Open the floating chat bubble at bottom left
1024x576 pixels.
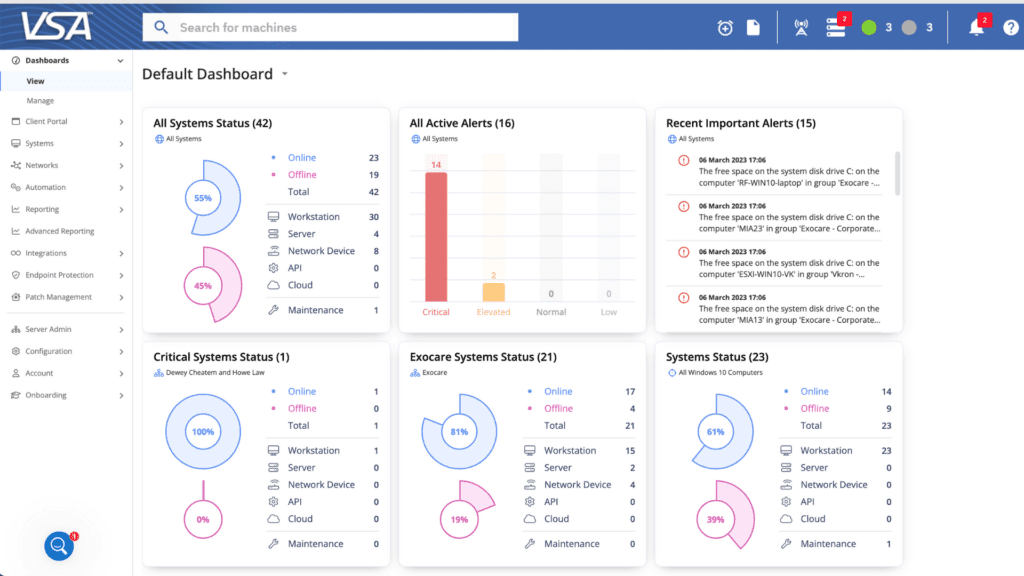[x=58, y=546]
